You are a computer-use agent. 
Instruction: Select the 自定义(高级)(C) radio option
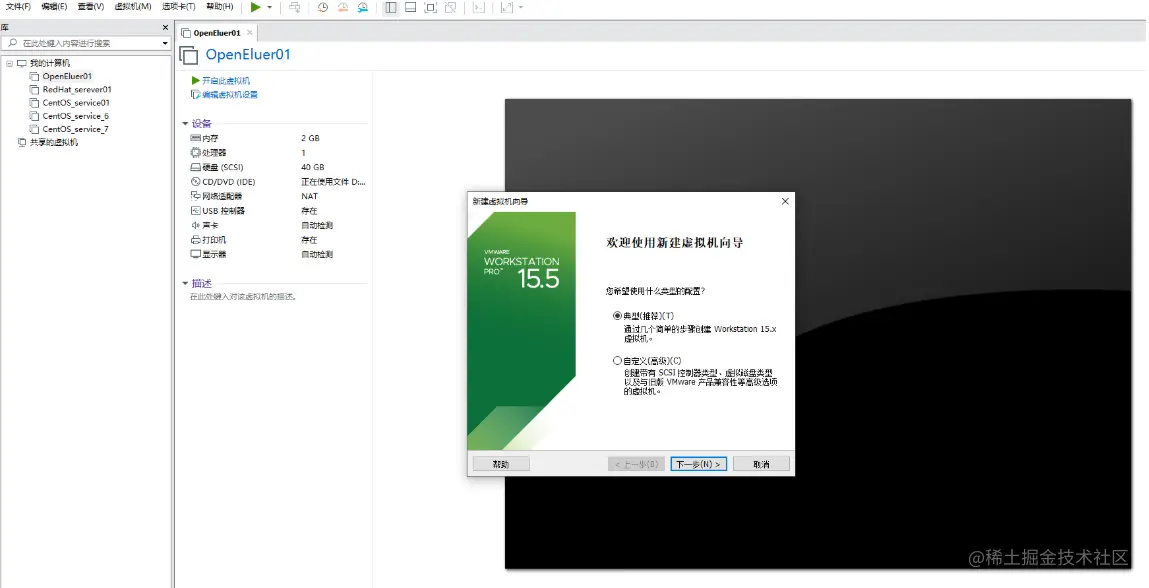pos(617,361)
